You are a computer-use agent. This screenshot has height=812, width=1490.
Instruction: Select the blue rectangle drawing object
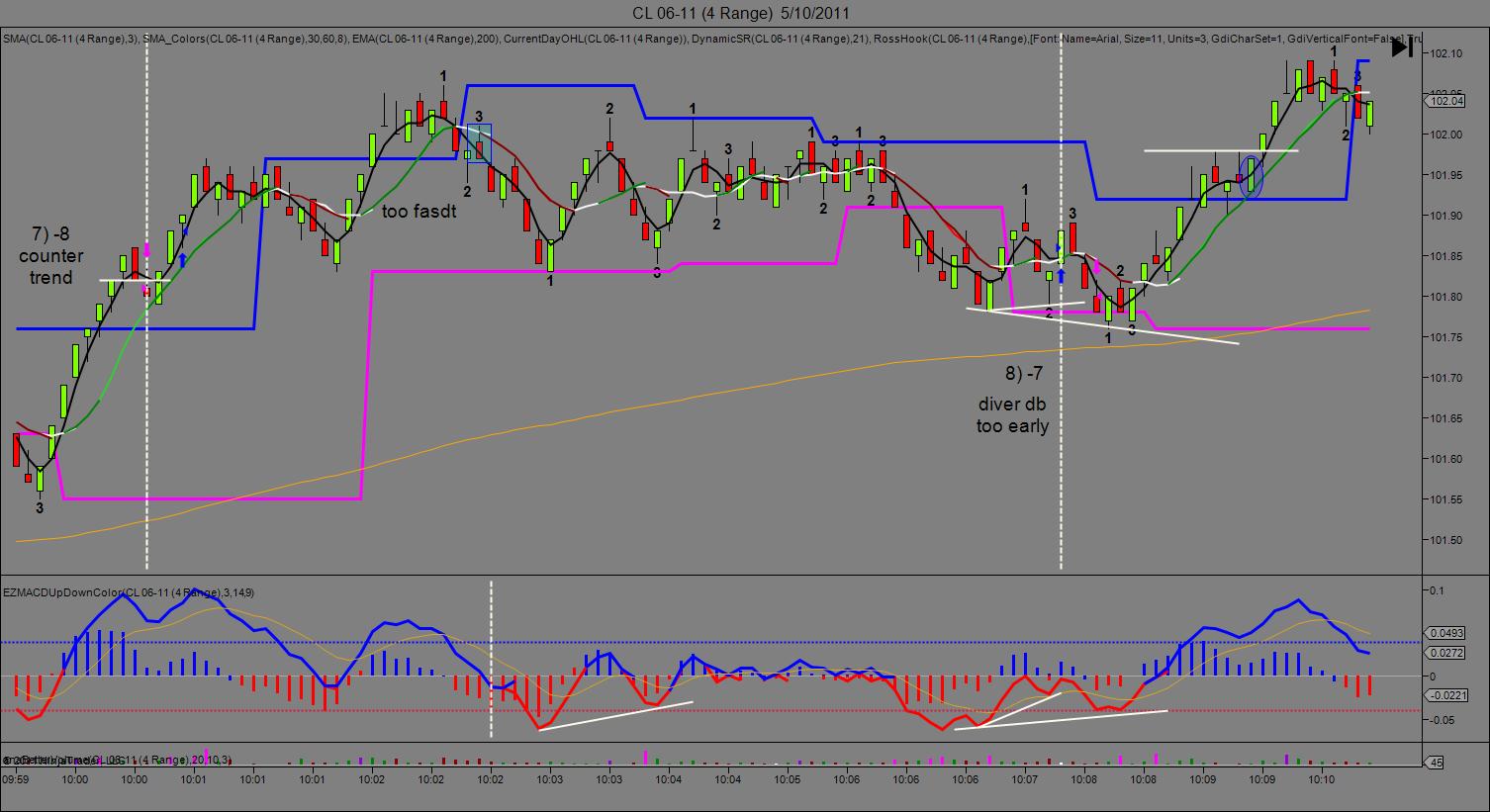479,143
